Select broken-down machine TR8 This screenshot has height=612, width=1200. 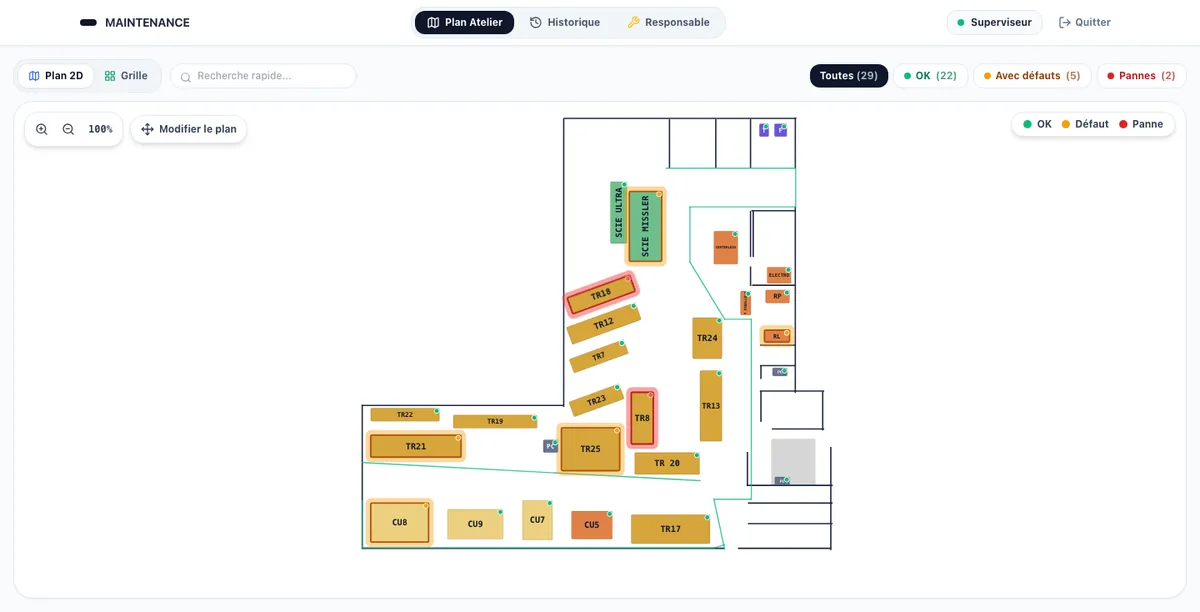pos(642,418)
